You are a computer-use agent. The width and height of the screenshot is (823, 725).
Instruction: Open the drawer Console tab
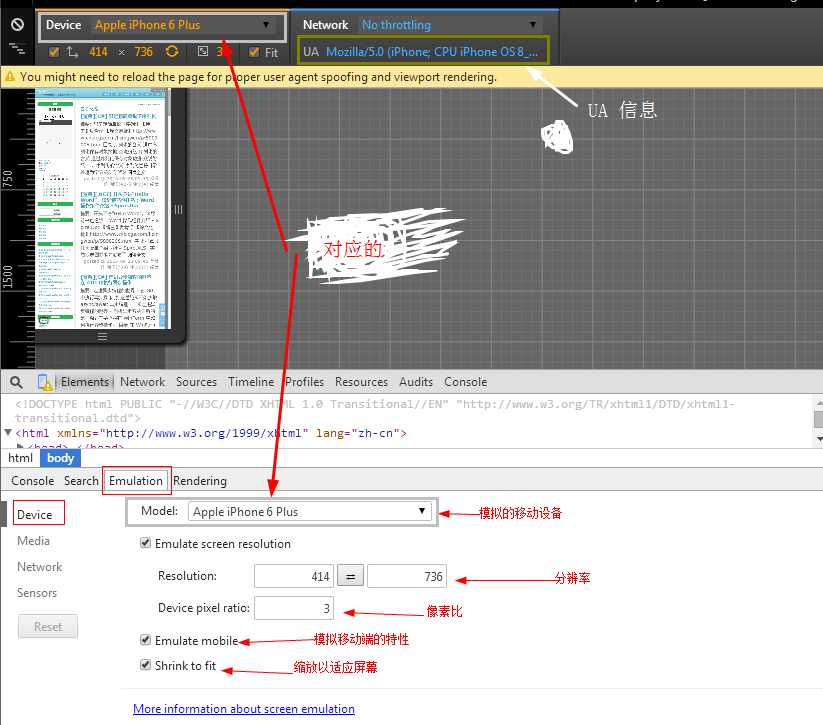(33, 480)
